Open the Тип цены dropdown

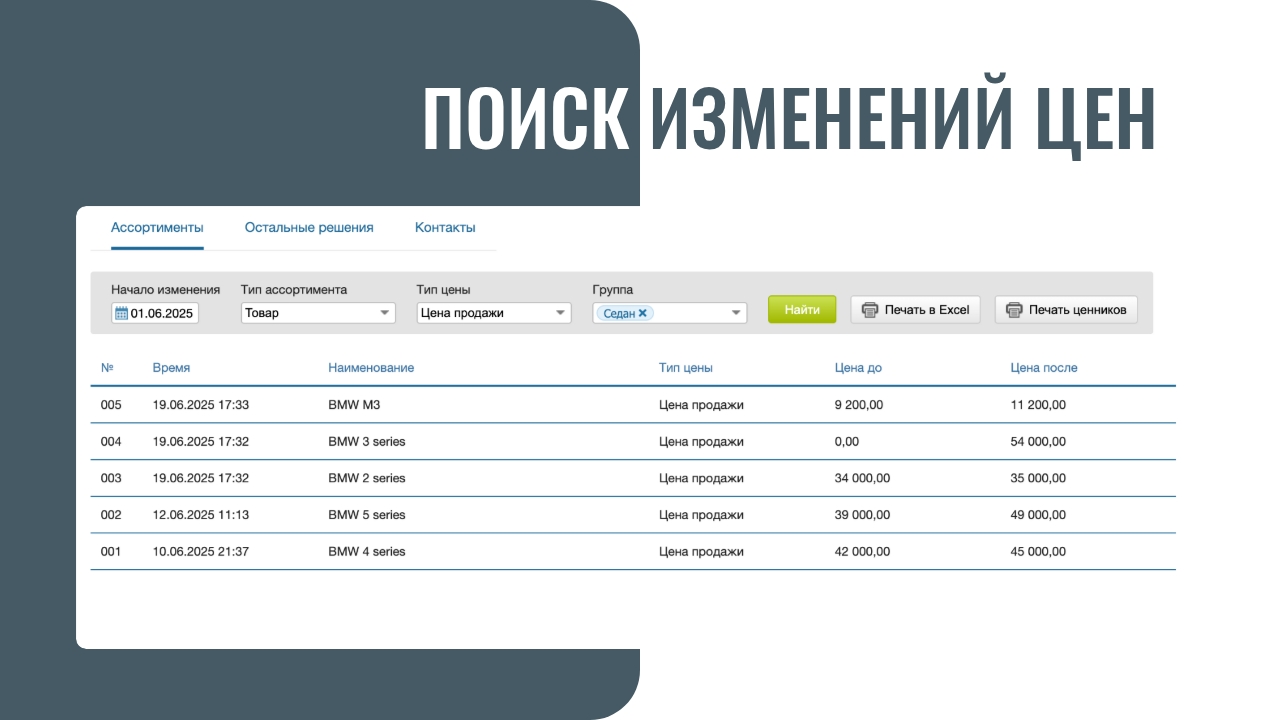tap(560, 313)
